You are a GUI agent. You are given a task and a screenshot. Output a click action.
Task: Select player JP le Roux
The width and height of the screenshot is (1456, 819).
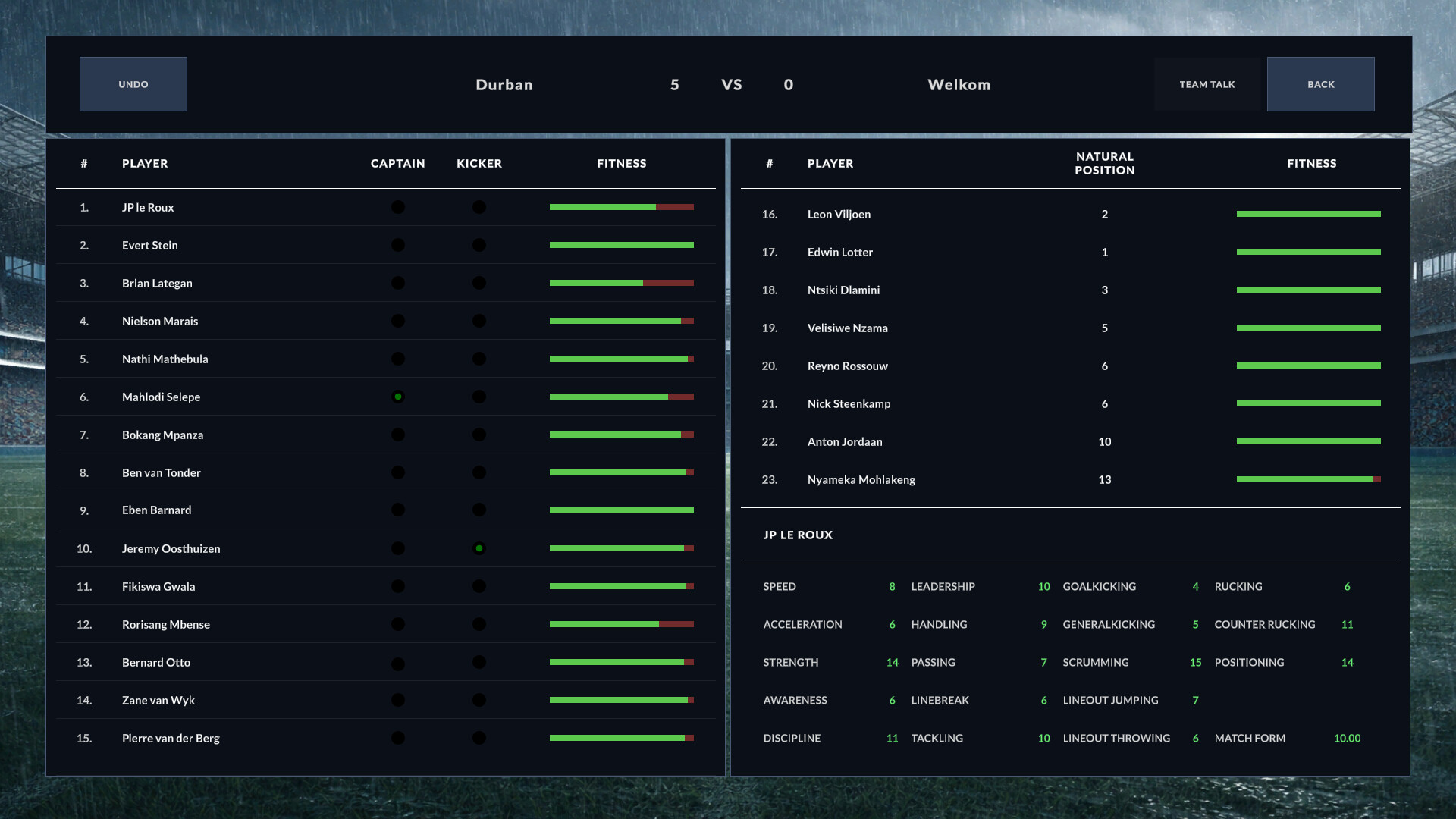click(x=148, y=207)
